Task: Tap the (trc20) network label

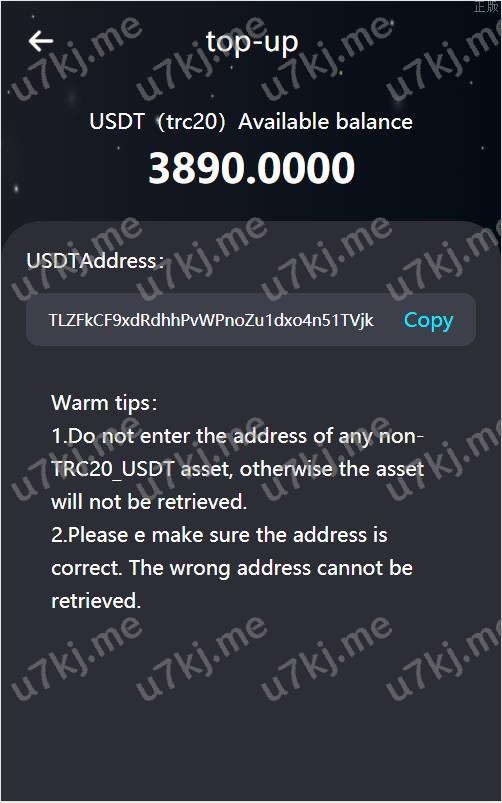Action: coord(191,122)
